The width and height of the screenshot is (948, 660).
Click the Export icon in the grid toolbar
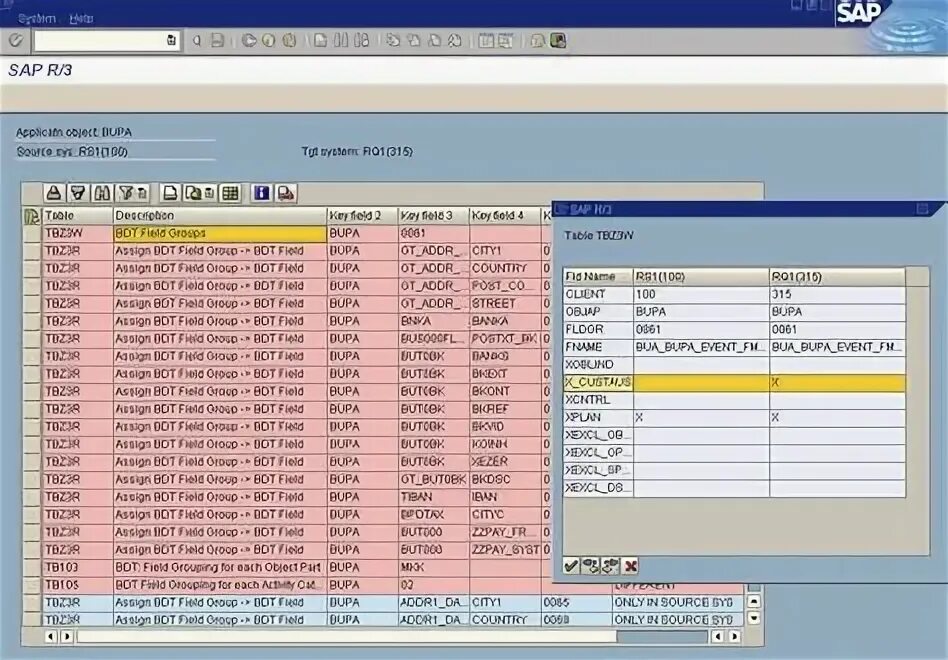[193, 193]
